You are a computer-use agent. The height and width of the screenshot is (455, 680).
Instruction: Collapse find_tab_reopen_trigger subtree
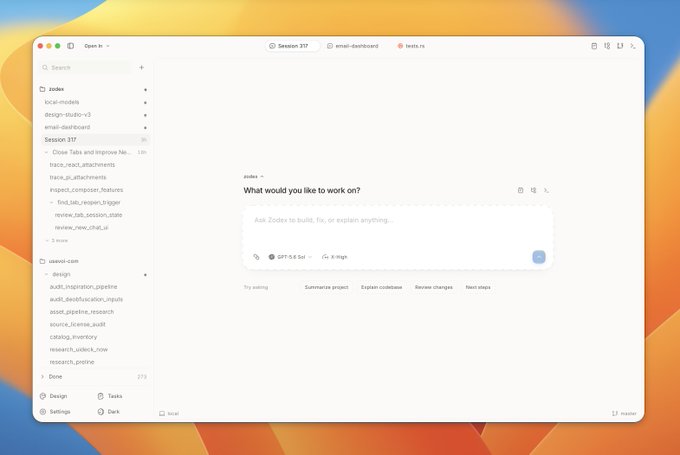click(x=52, y=203)
